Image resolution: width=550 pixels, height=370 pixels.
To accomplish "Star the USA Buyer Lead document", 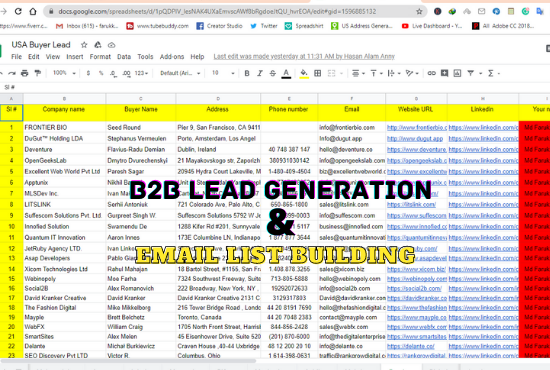I will 84,45.
